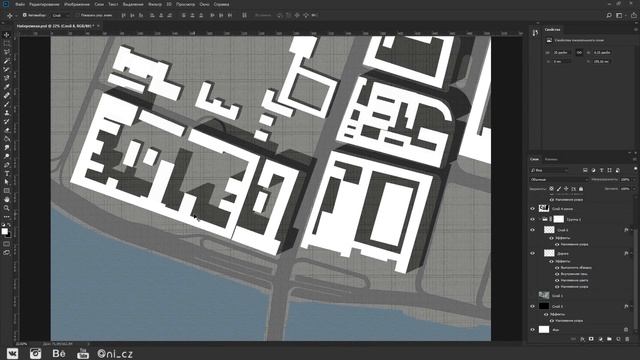Viewport: 640px width, 360px height.
Task: Select the Move tool in the toolbox
Action: [x=7, y=35]
